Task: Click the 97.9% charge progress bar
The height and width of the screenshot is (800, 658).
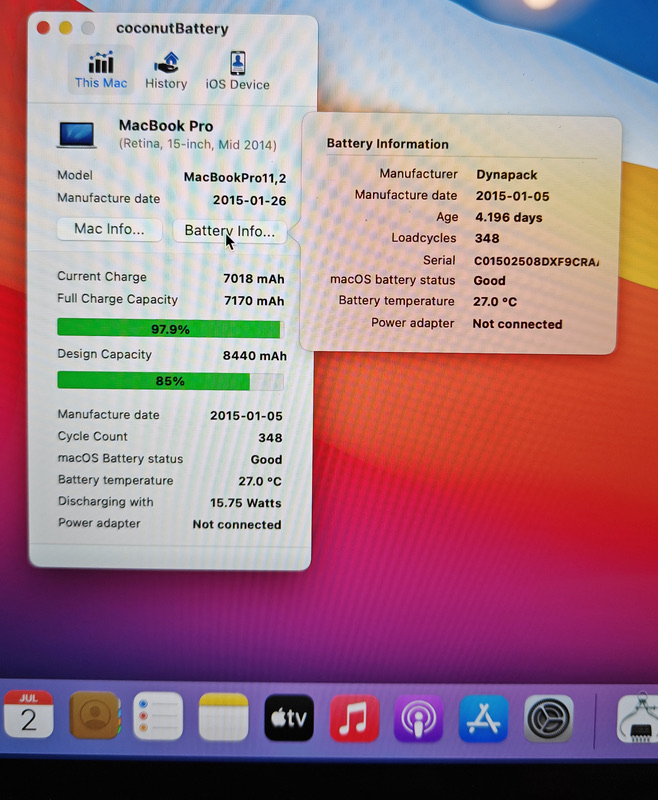Action: pos(169,329)
